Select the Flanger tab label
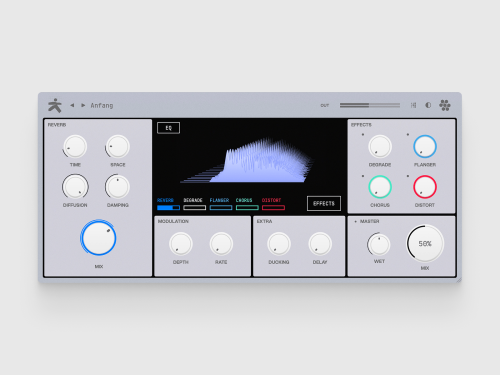Image resolution: width=500 pixels, height=375 pixels. coord(219,200)
